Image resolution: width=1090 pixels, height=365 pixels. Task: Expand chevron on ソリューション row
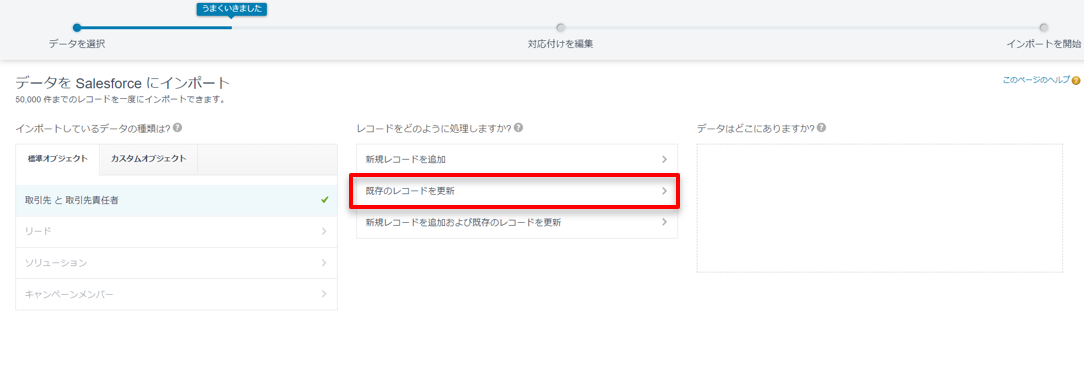point(325,263)
